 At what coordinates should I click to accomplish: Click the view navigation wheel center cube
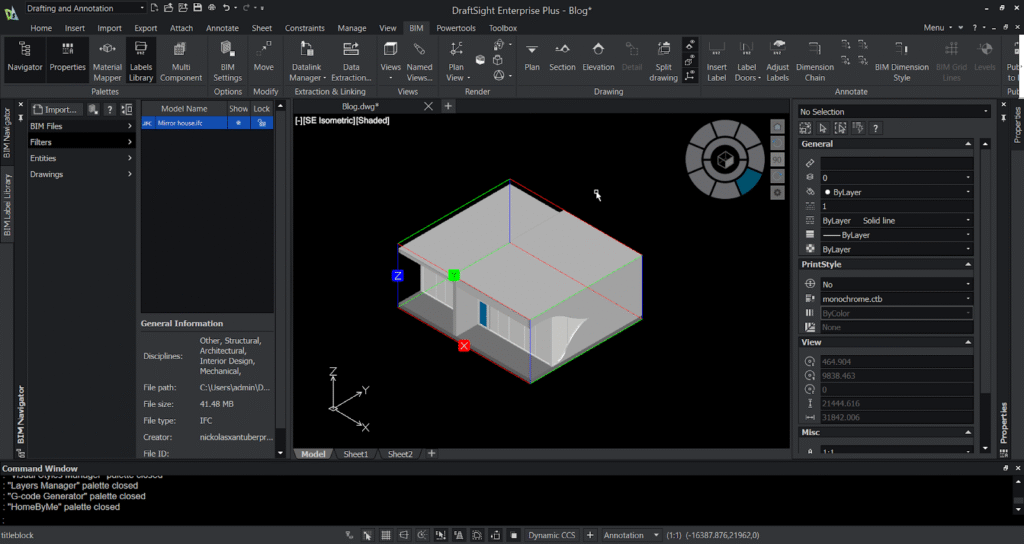click(724, 159)
